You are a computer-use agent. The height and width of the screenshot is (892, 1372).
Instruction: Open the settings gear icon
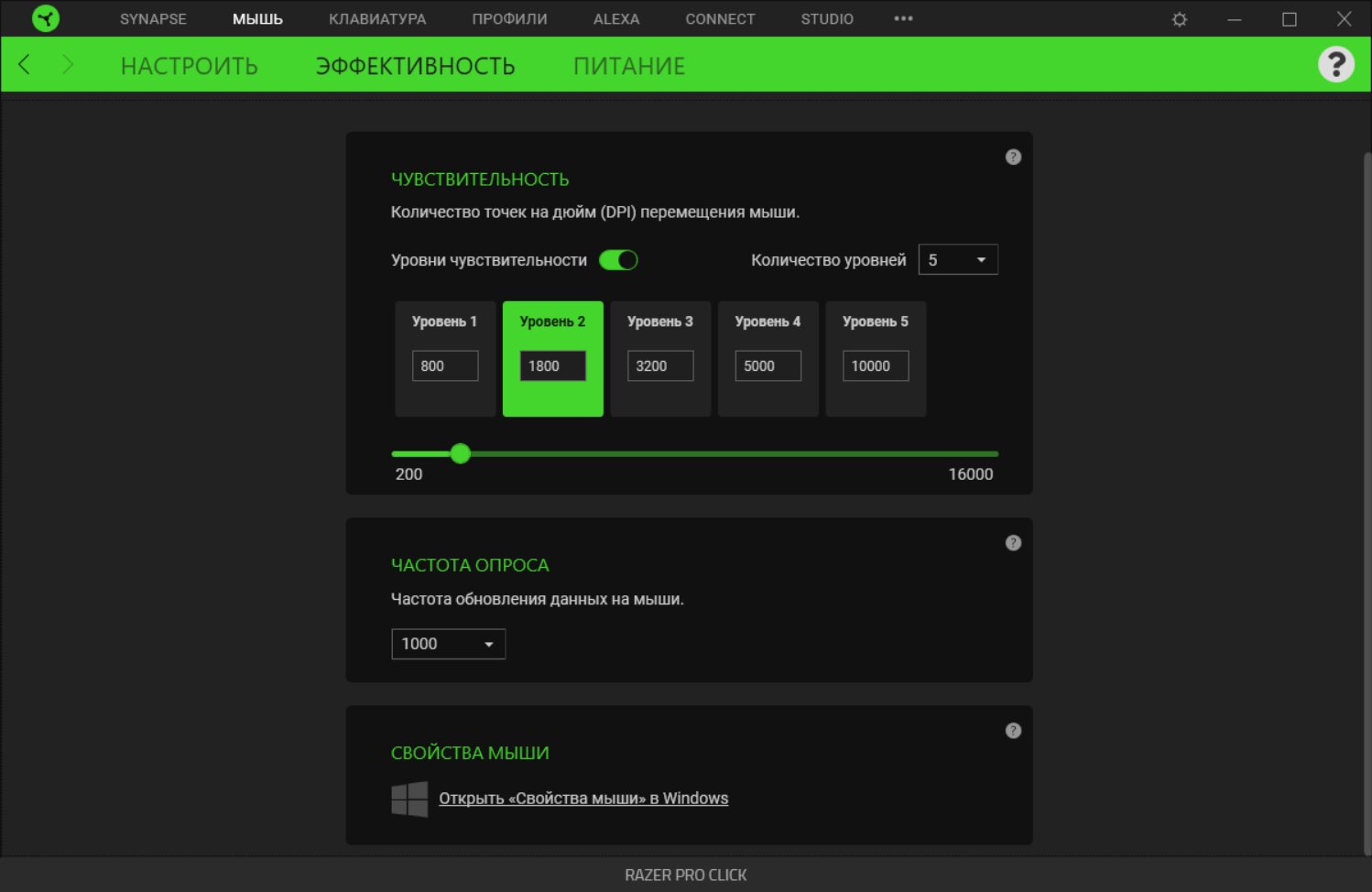(x=1180, y=19)
